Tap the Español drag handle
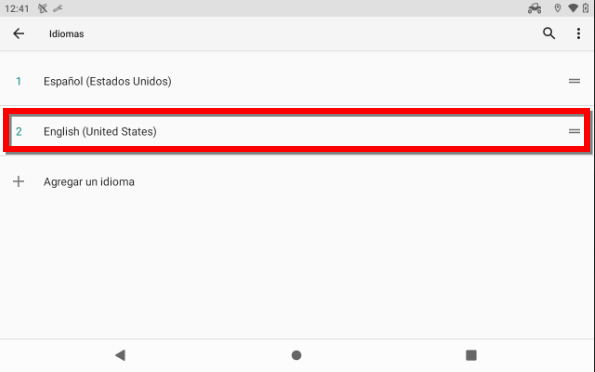 click(574, 81)
